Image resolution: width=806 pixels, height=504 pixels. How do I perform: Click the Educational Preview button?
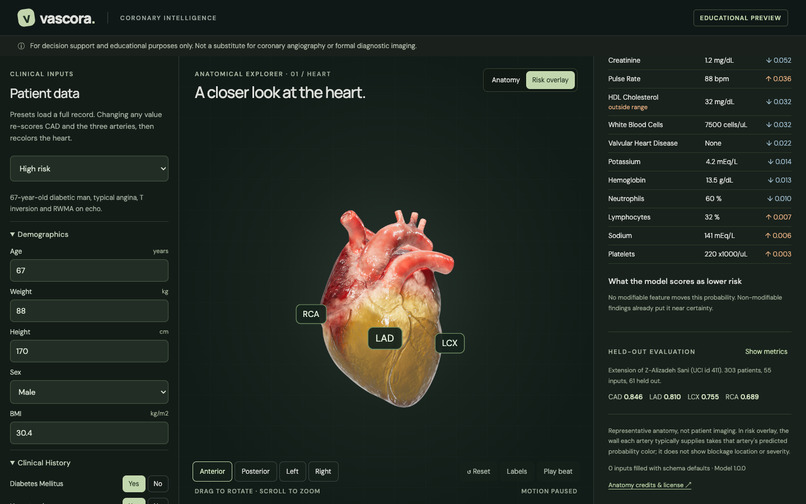[x=740, y=17]
